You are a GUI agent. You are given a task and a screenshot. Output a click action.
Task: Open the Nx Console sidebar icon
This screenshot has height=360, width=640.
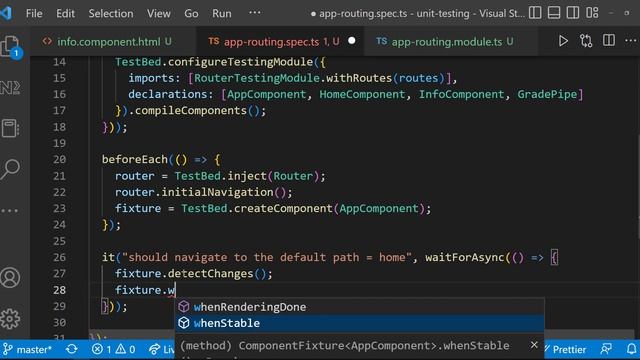pos(10,87)
